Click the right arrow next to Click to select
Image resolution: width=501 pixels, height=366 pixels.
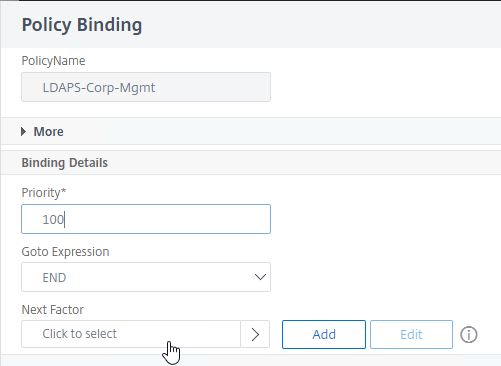pos(255,334)
